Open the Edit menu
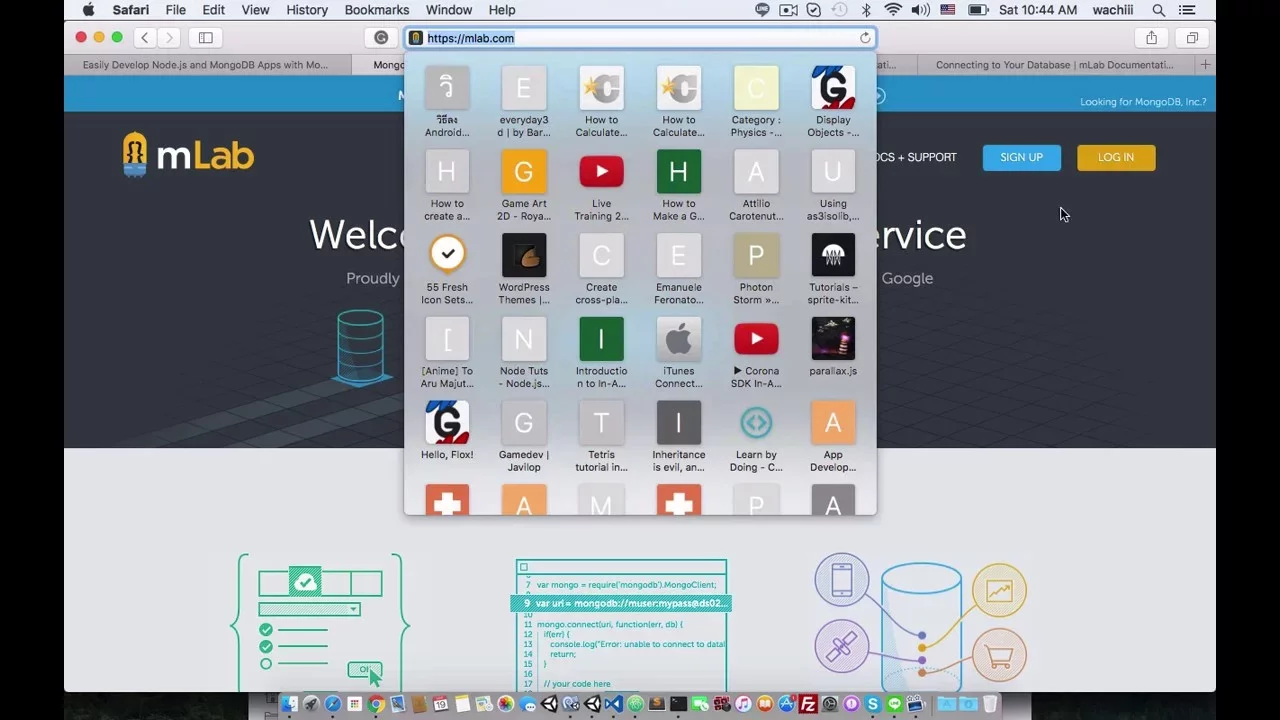Image resolution: width=1280 pixels, height=720 pixels. tap(213, 10)
